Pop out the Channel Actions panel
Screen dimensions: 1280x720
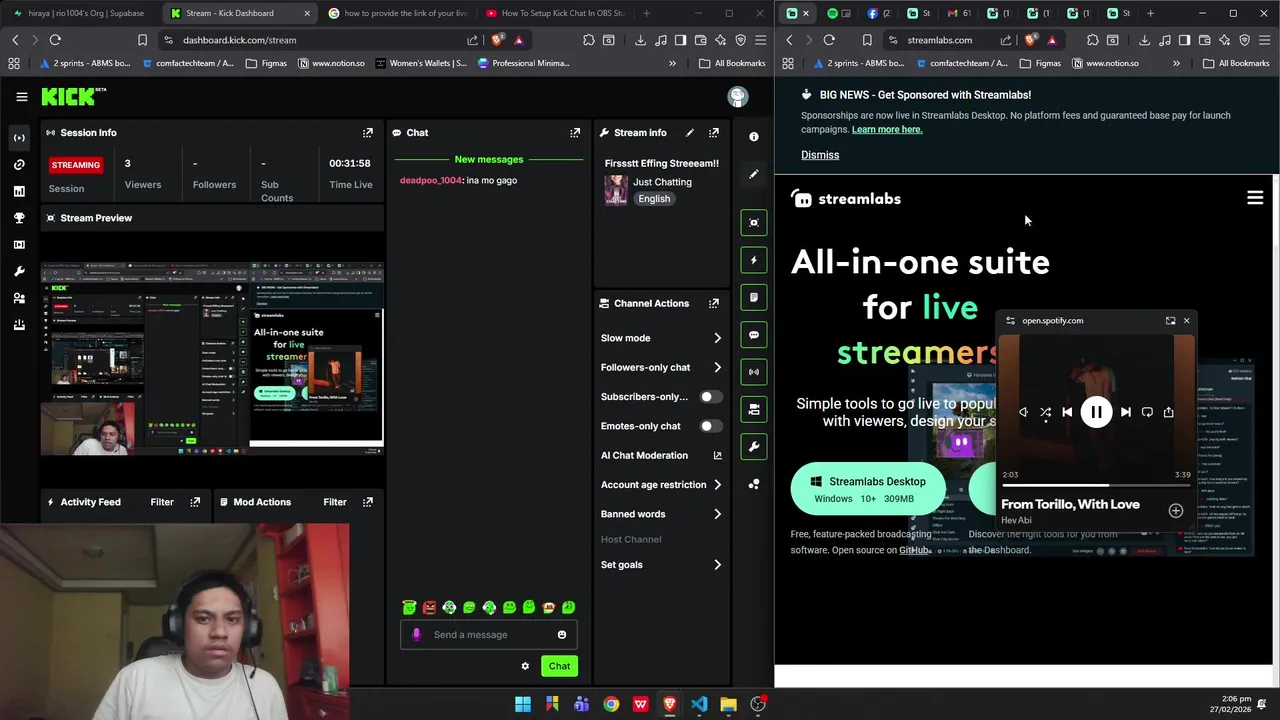click(x=714, y=303)
